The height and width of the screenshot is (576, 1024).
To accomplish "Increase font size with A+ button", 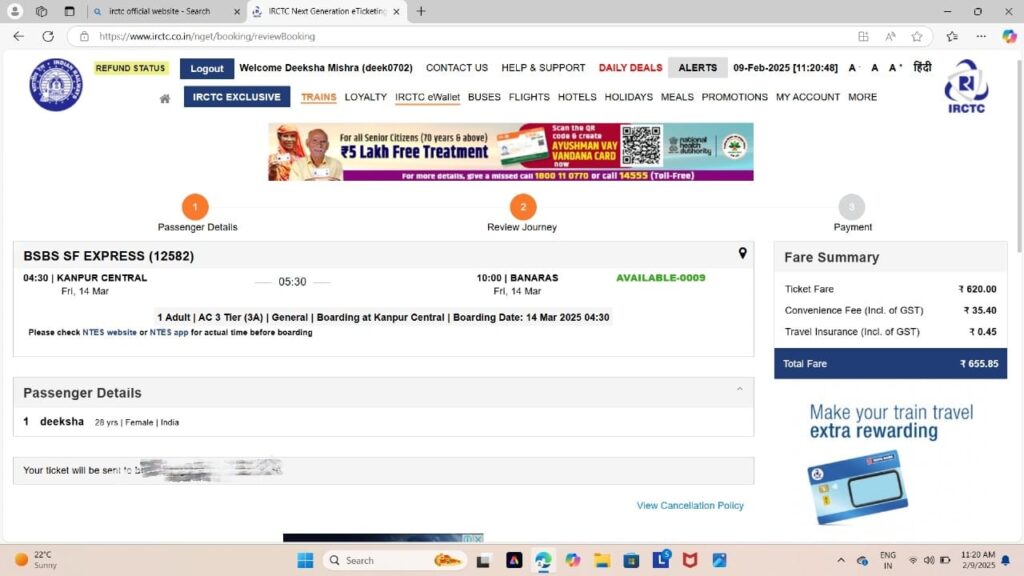I will pos(895,68).
